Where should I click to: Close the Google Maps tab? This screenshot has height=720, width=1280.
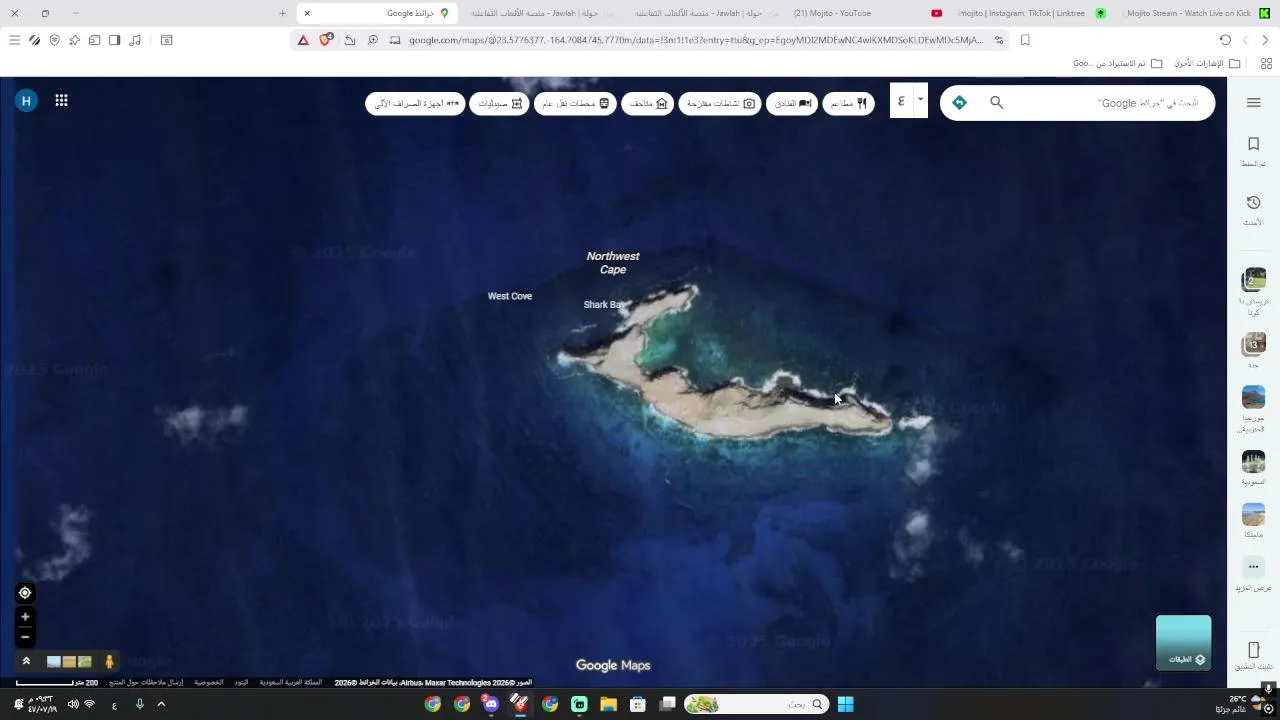307,13
